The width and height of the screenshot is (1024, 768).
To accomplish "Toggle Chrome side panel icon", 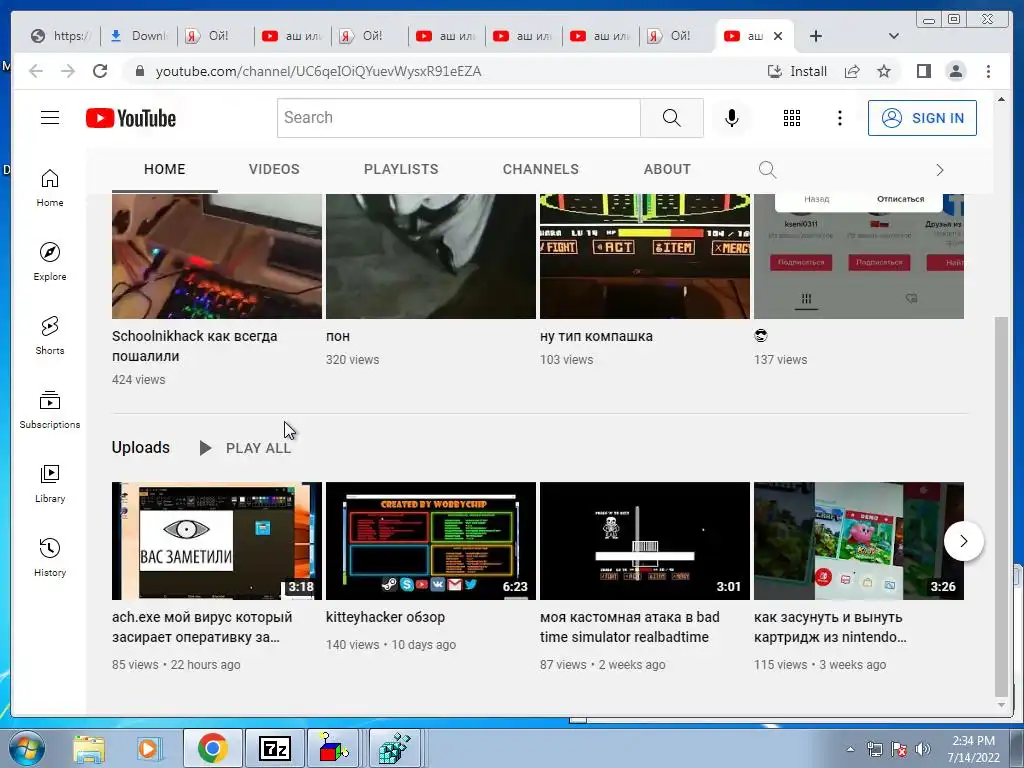I will pos(923,71).
